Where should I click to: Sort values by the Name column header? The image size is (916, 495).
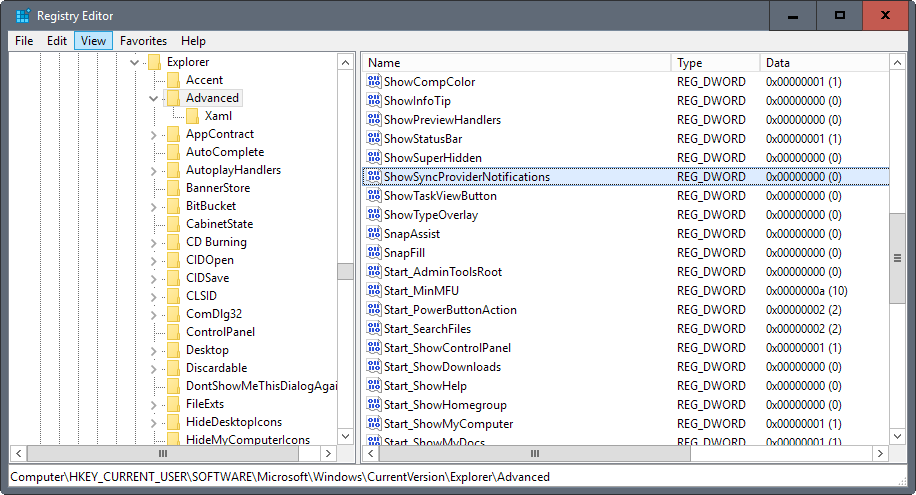(x=515, y=63)
